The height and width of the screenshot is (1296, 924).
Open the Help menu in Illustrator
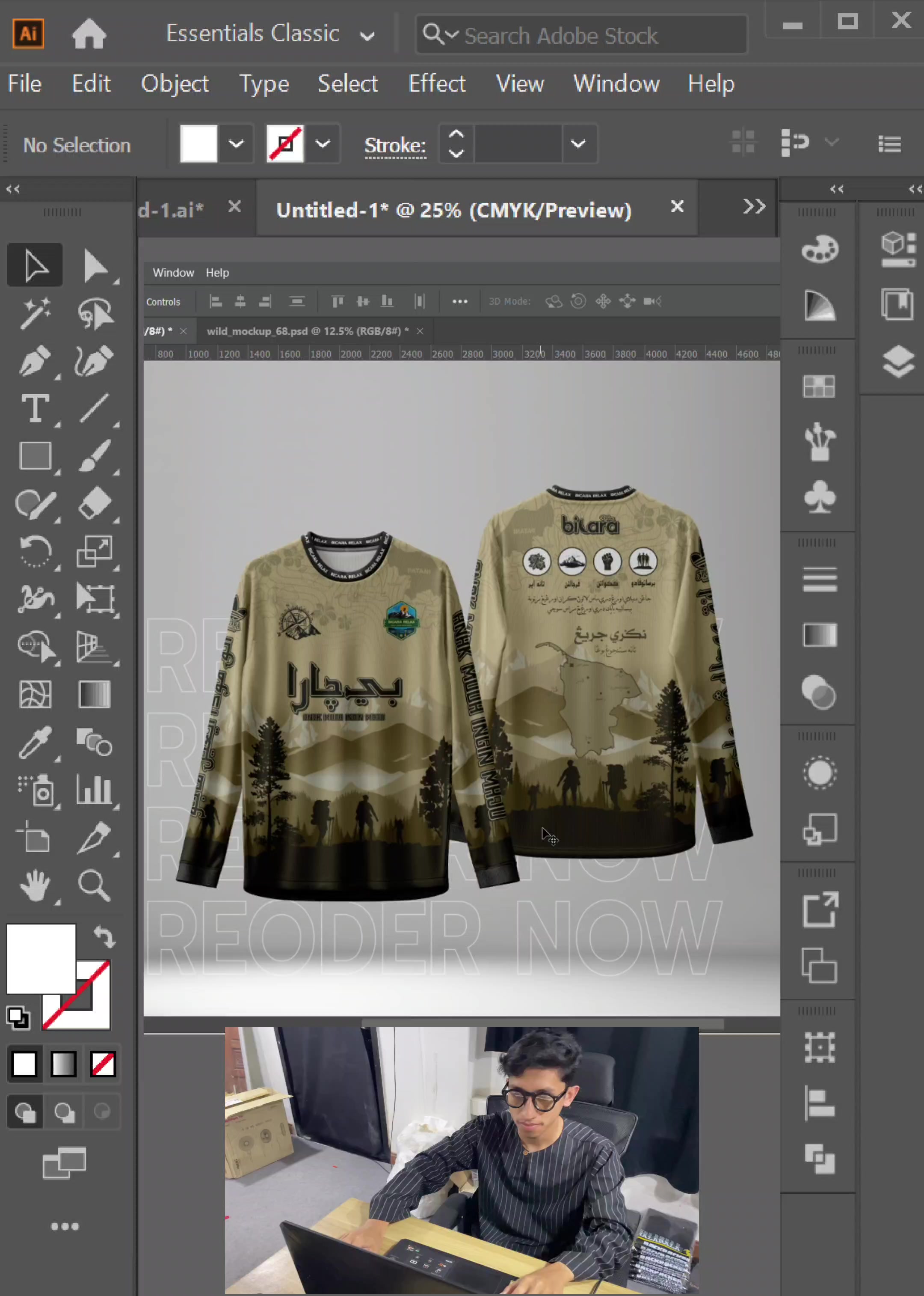tap(711, 83)
